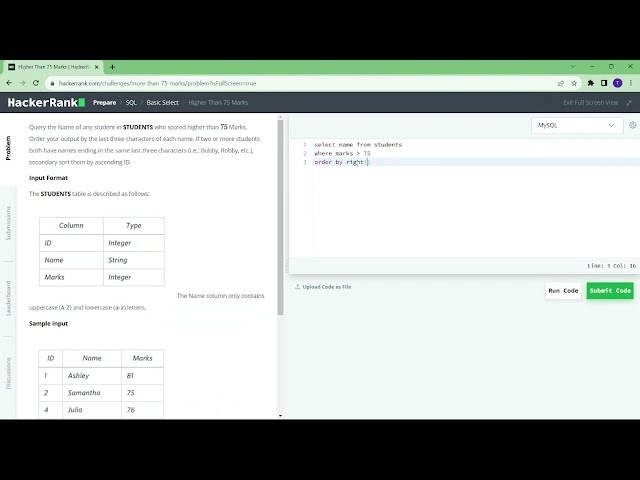Open editor settings gear icon
The height and width of the screenshot is (480, 640).
[633, 125]
